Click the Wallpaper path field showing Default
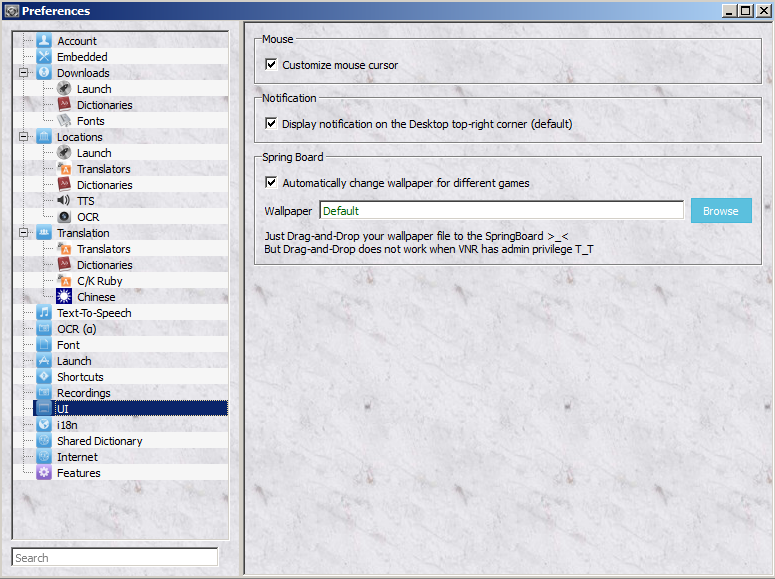775x579 pixels. (502, 211)
